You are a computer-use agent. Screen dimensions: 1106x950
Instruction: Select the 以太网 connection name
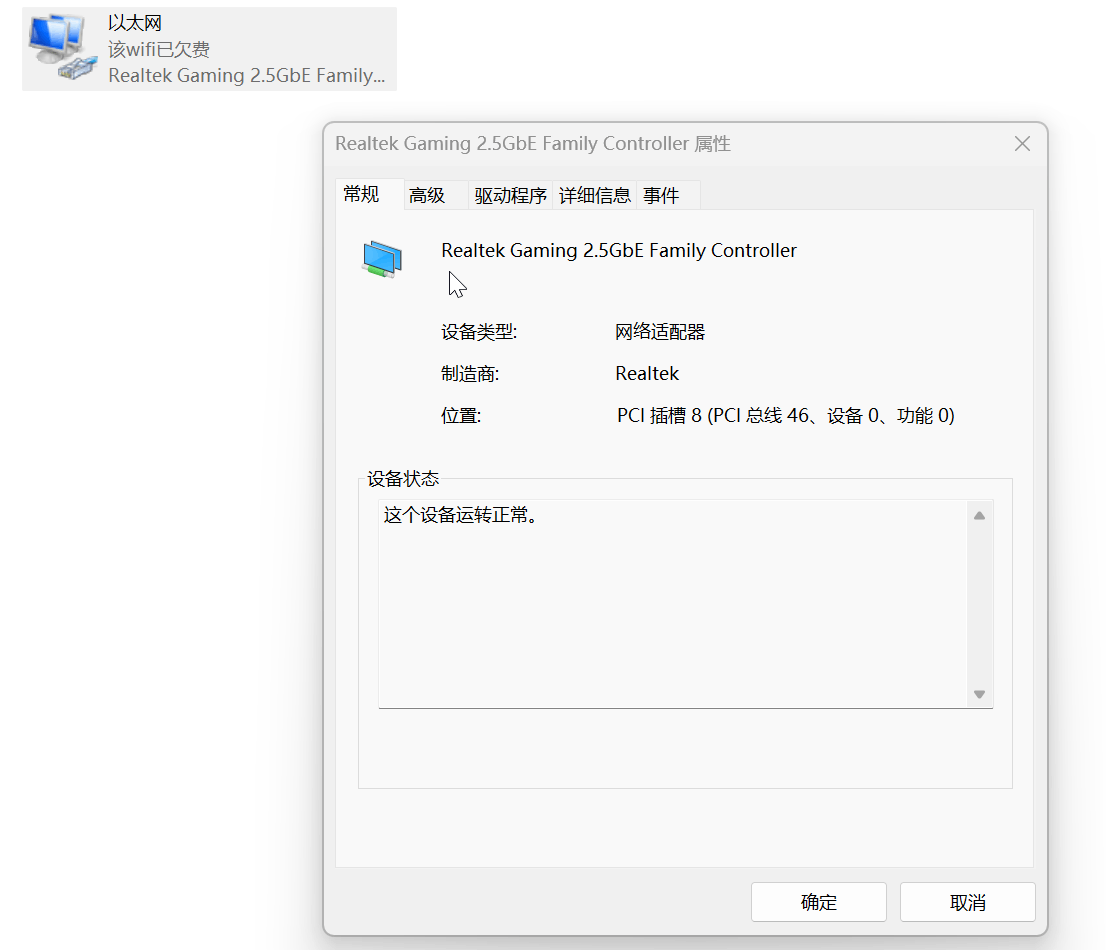pos(135,23)
